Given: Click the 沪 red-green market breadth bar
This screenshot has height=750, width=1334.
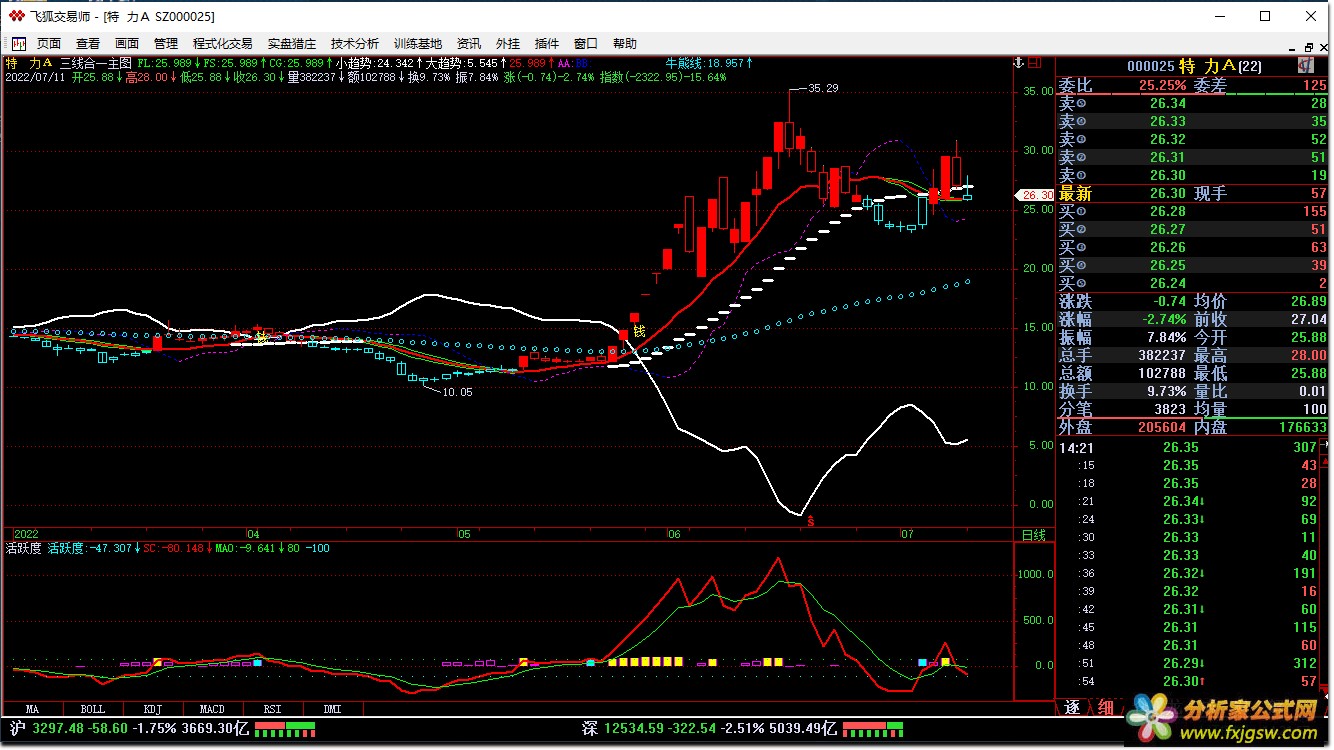Looking at the screenshot, I should click(284, 729).
